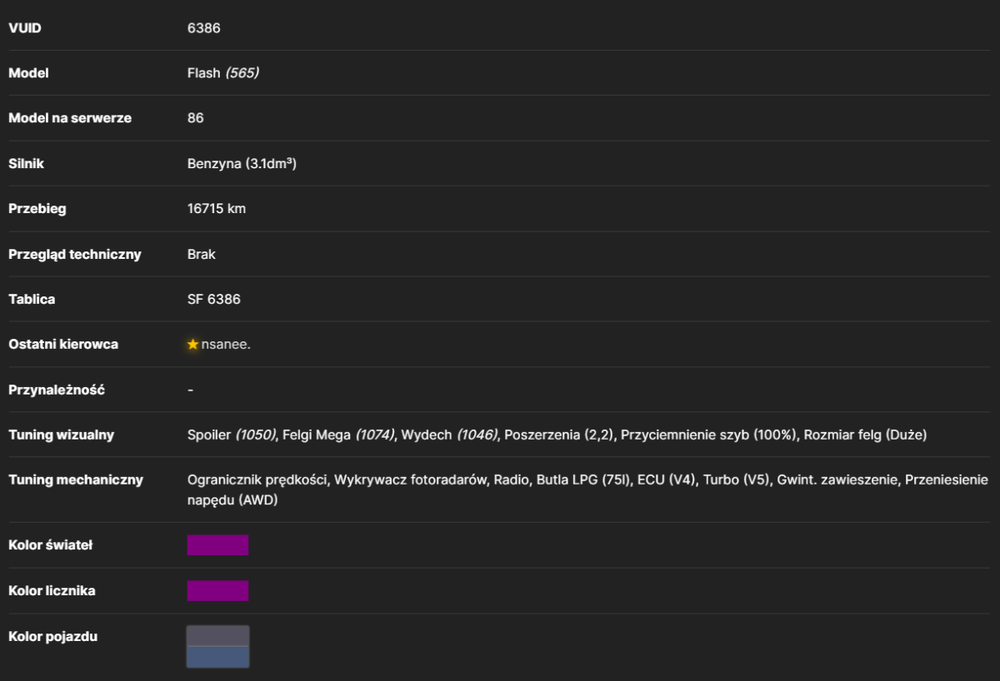Click Wydech (1046) tuning entry

pos(449,435)
